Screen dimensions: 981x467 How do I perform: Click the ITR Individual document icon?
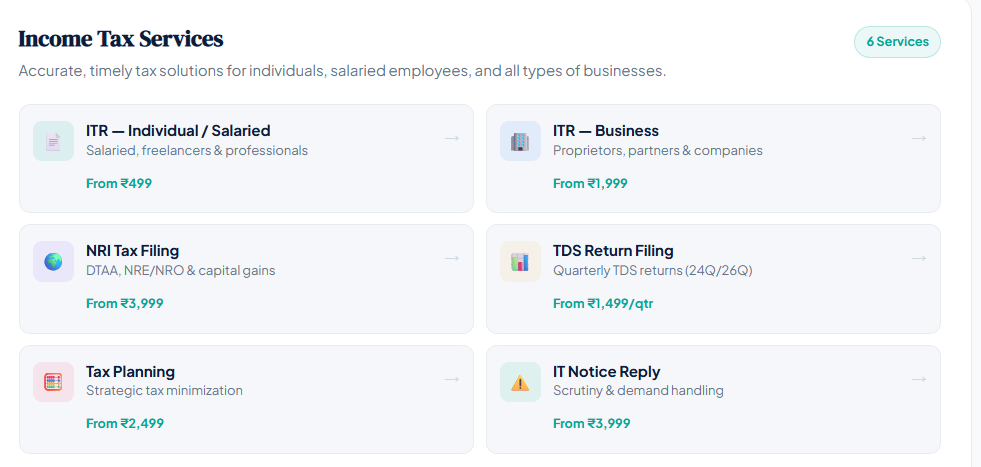tap(53, 141)
